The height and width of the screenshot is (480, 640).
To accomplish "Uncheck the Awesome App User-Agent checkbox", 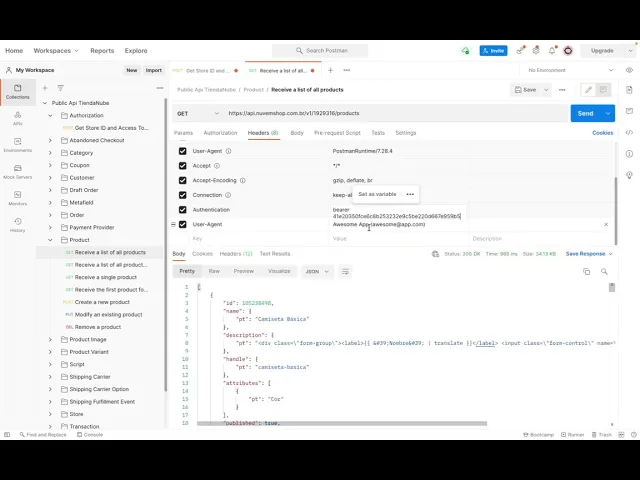I will [182, 224].
